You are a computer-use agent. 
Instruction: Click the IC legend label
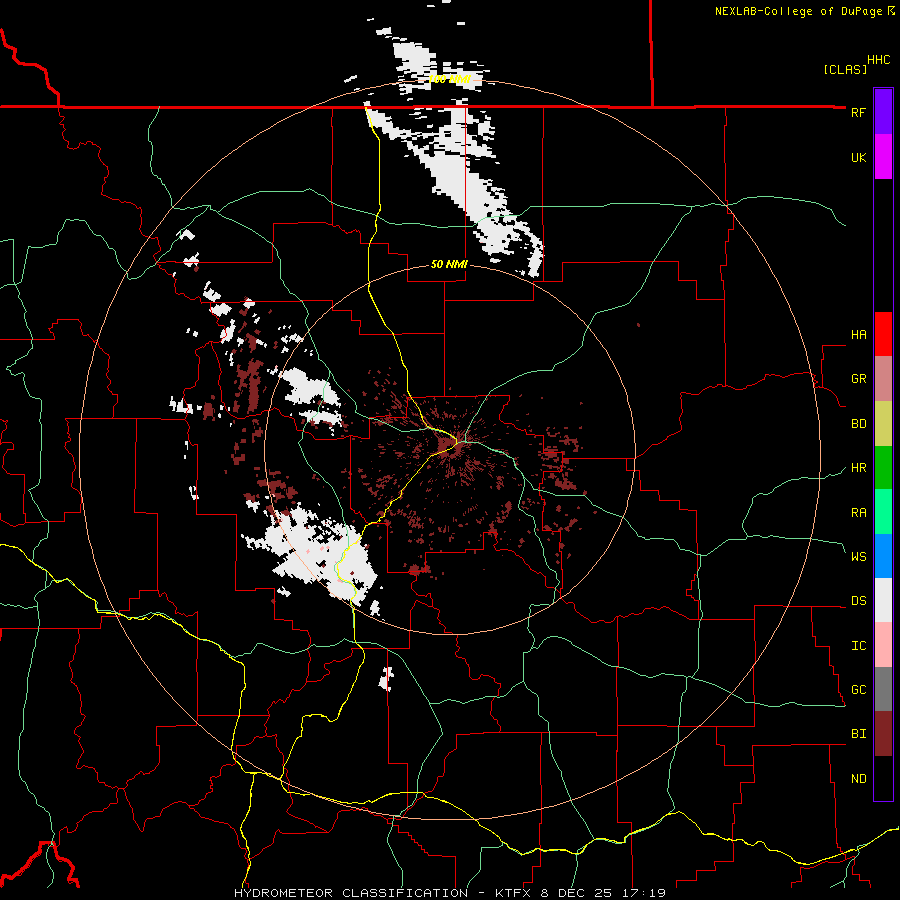tap(858, 646)
